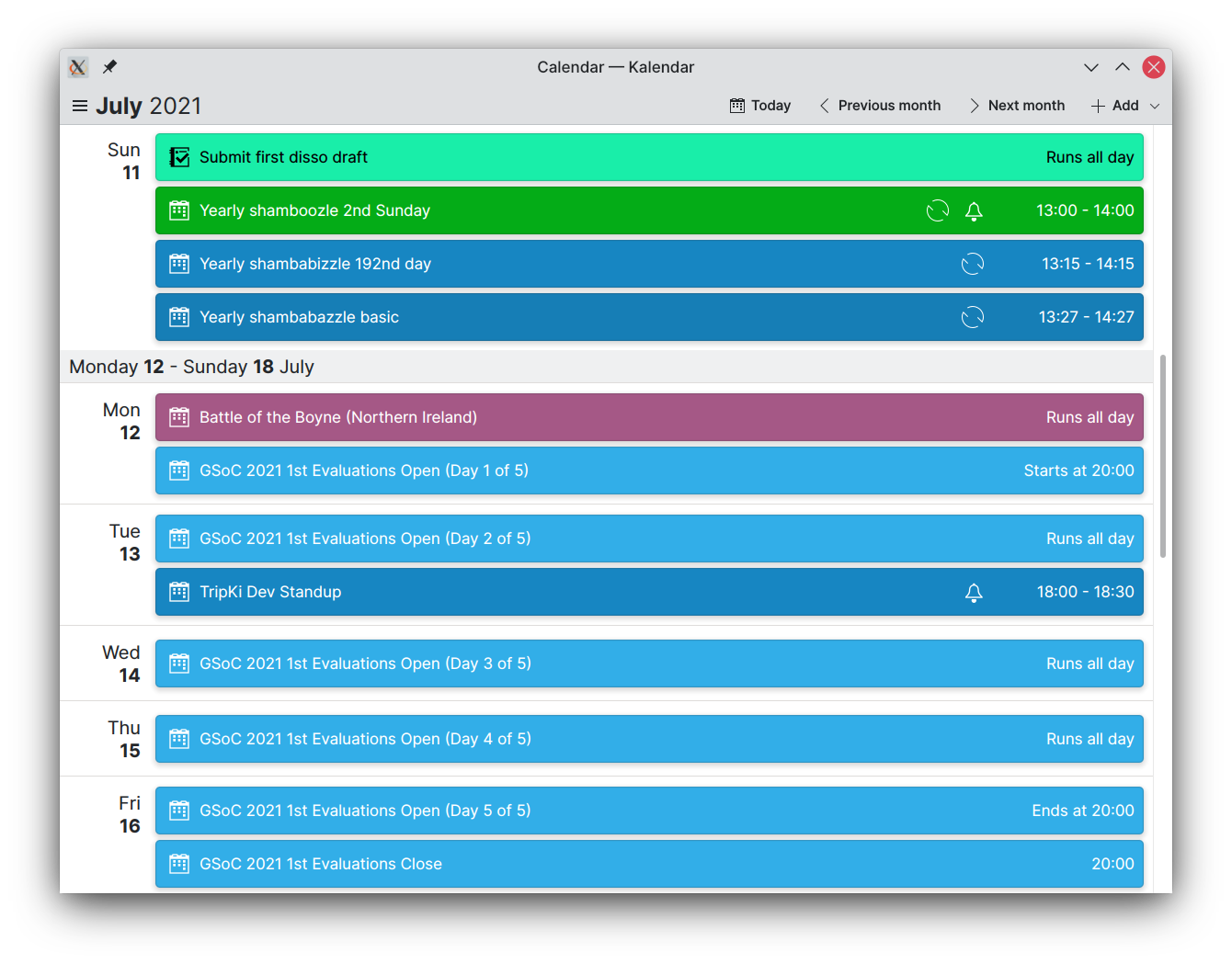1232x964 pixels.
Task: Click the 13:27 - 14:27 time on Yearly shambabazzle
Action: pos(1086,317)
